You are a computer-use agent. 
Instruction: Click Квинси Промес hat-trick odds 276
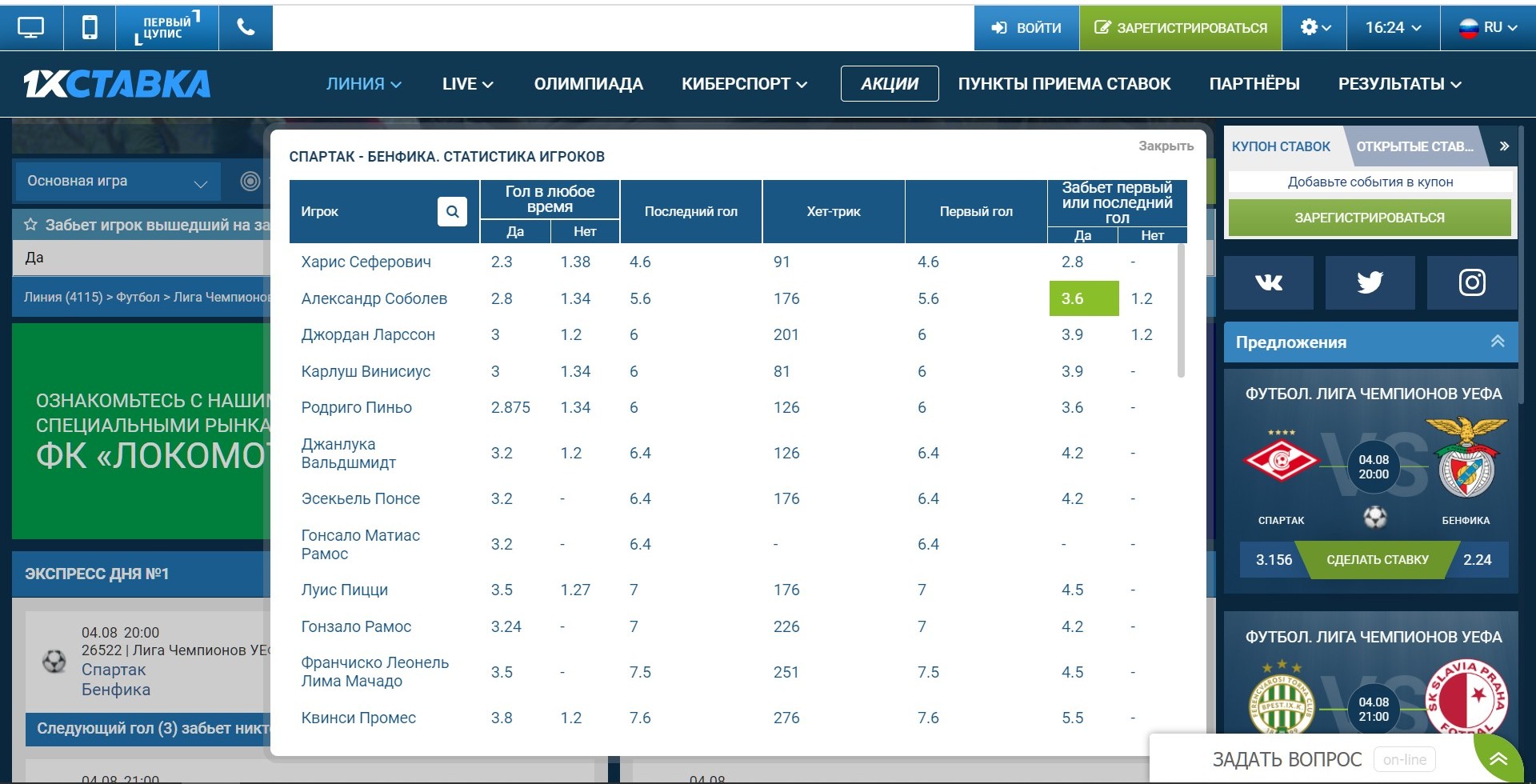[786, 718]
